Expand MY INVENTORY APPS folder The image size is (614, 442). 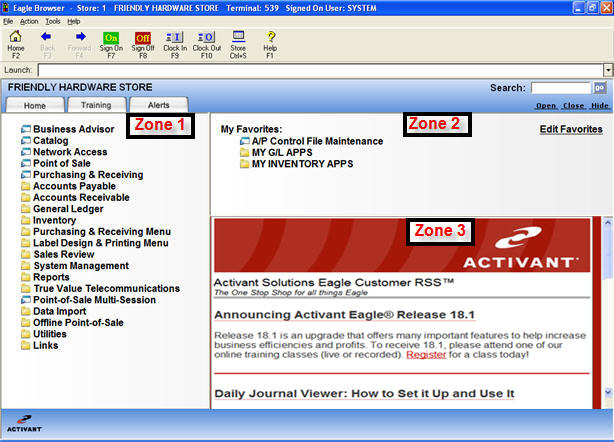click(245, 163)
